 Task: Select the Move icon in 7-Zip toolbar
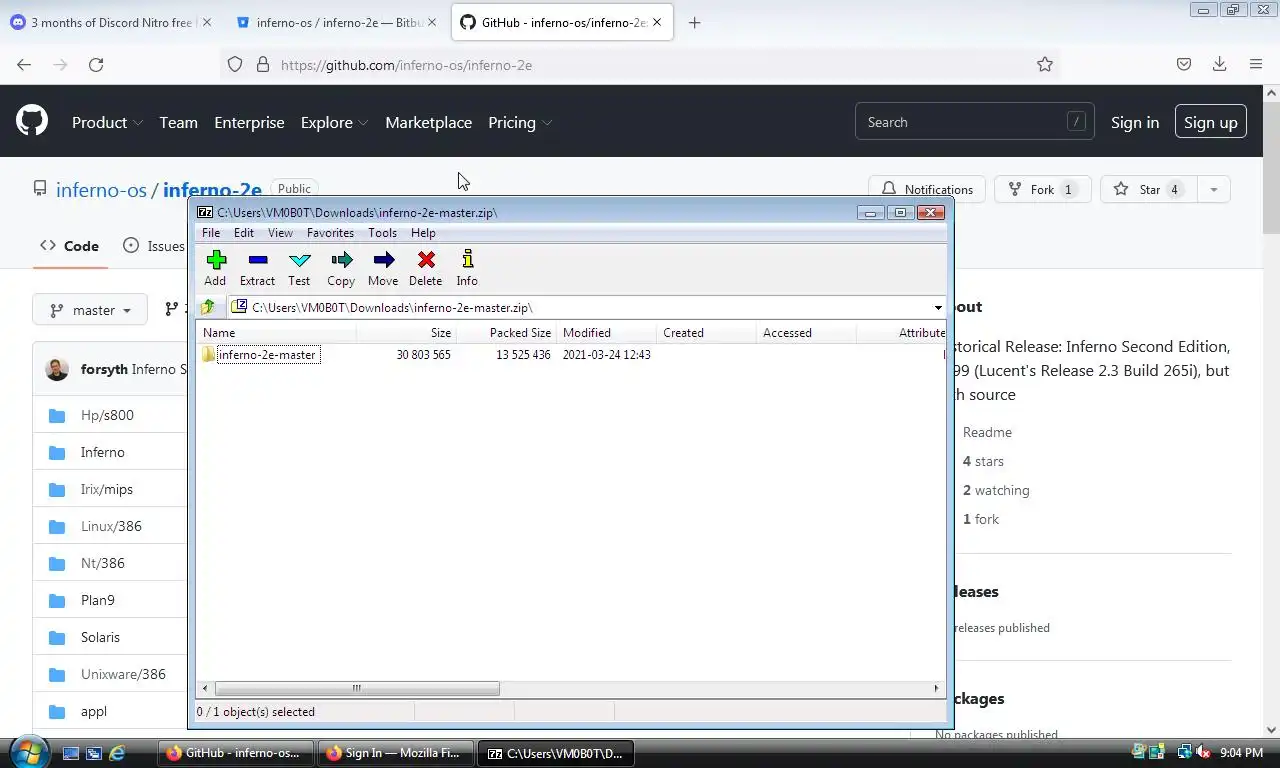[383, 268]
